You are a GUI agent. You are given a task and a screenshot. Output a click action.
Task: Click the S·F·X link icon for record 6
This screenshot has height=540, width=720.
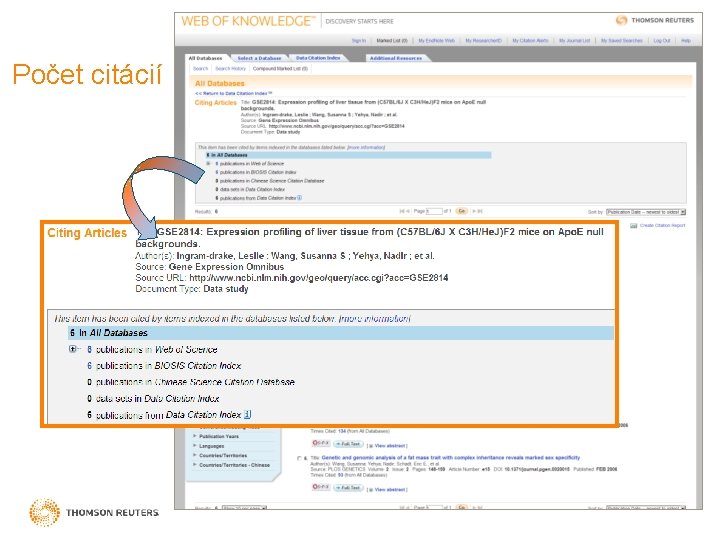[321, 487]
